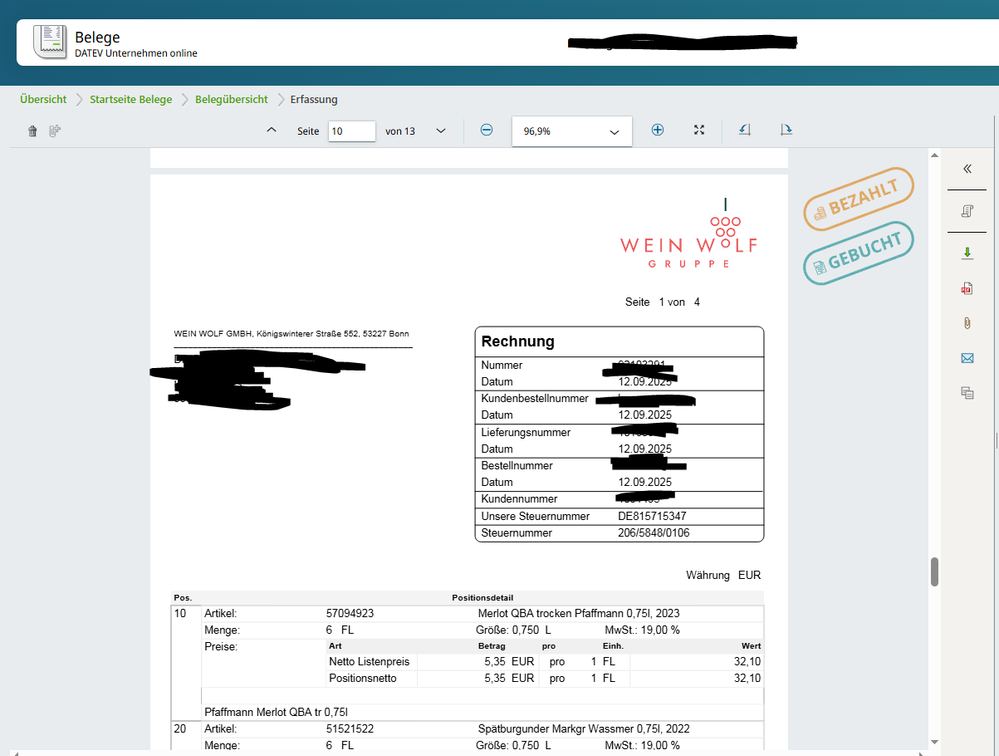Click the BEZAHLT stamp
The width and height of the screenshot is (999, 756).
coord(858,198)
